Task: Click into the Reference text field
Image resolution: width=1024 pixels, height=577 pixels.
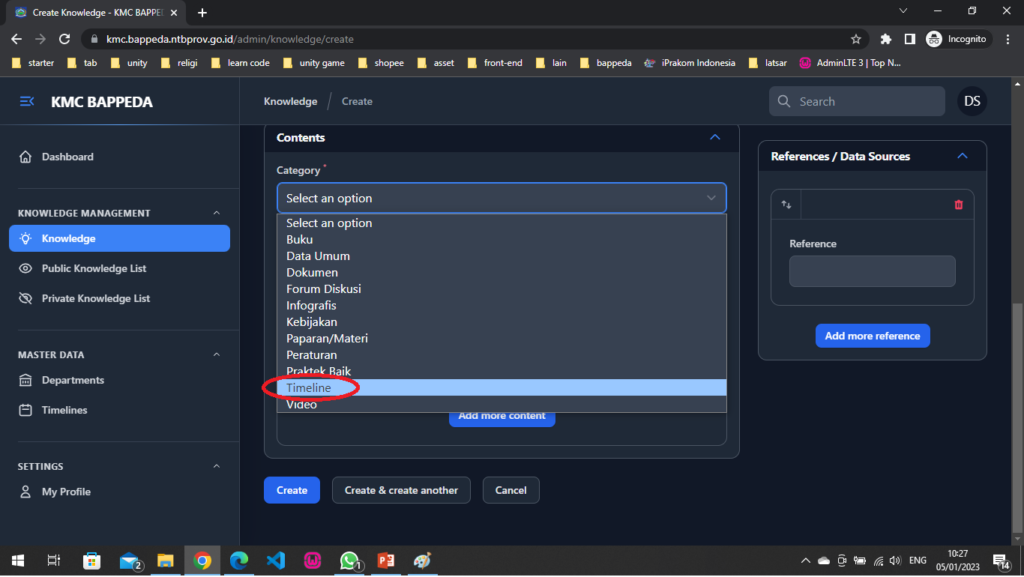Action: [x=871, y=271]
